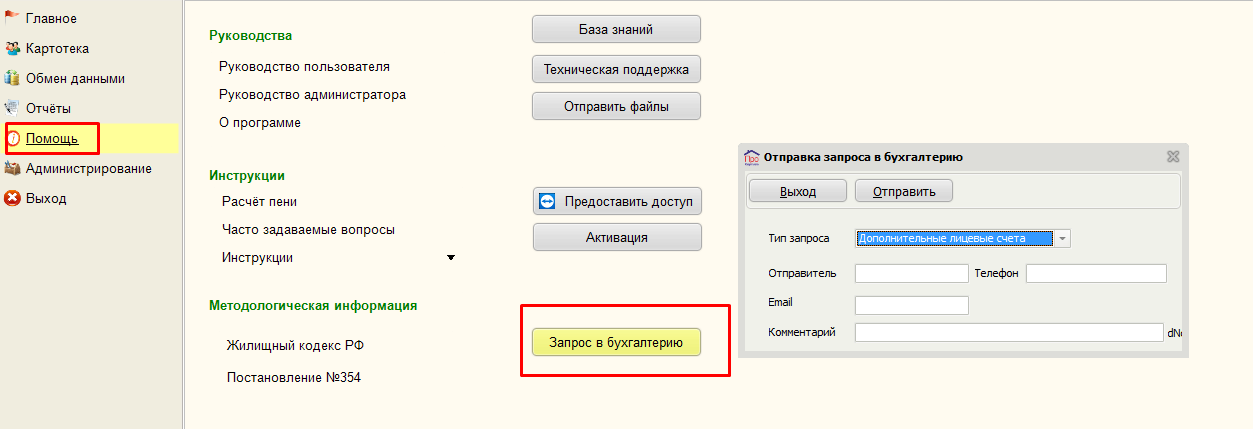Click the Телефон label

coord(997,273)
